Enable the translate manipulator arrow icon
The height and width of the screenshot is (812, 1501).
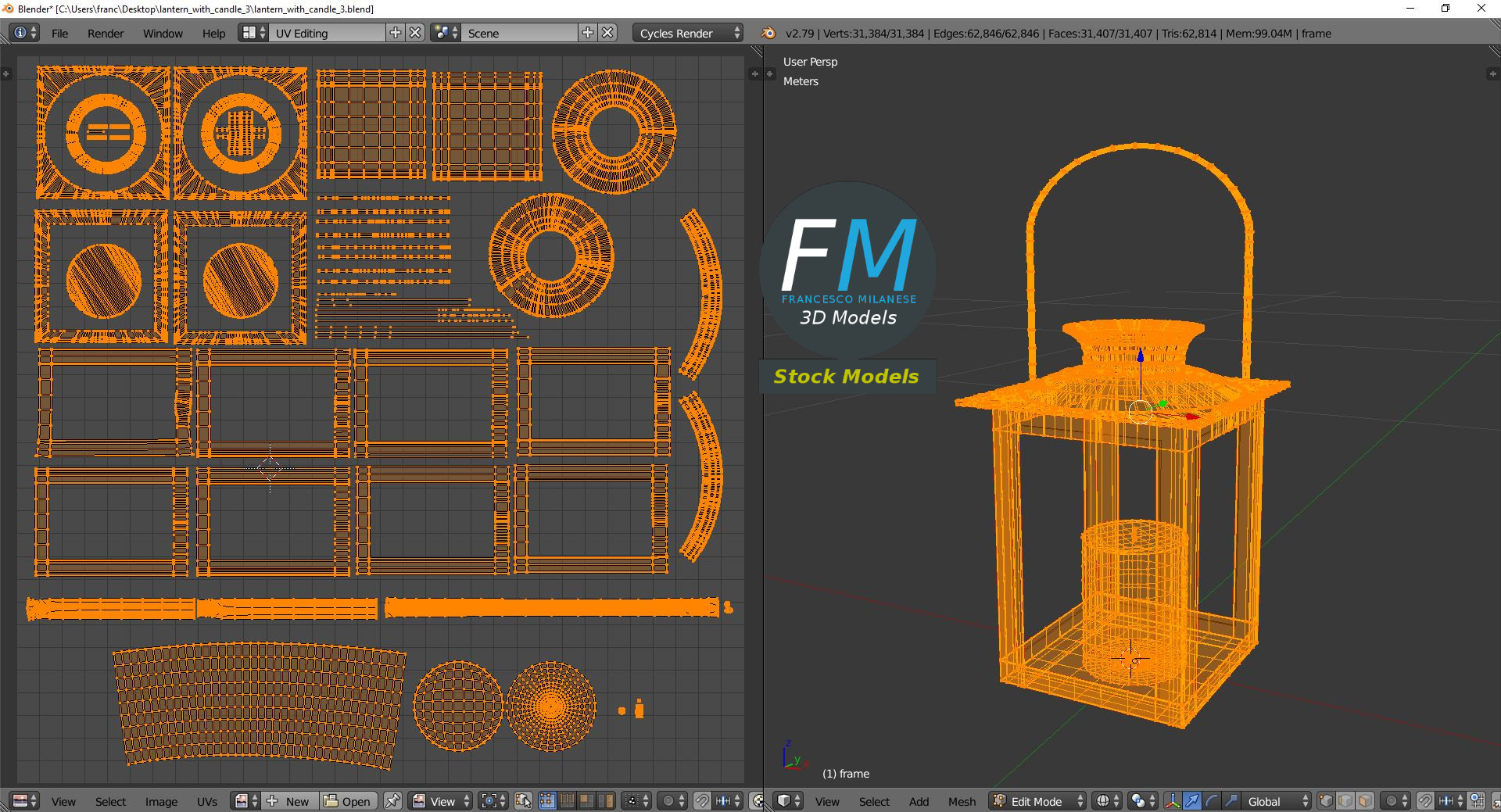[x=1191, y=801]
